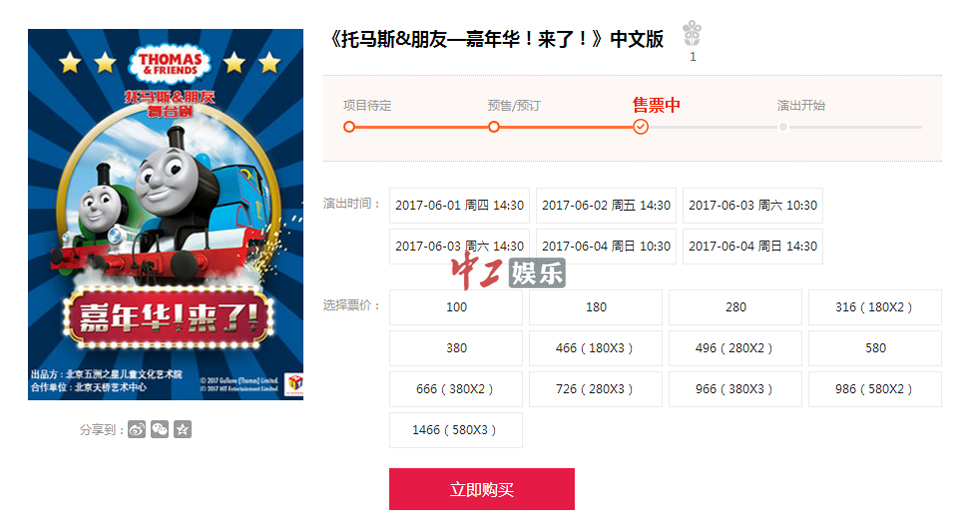This screenshot has width=960, height=531.
Task: Select the 280 ticket price
Action: tap(735, 307)
